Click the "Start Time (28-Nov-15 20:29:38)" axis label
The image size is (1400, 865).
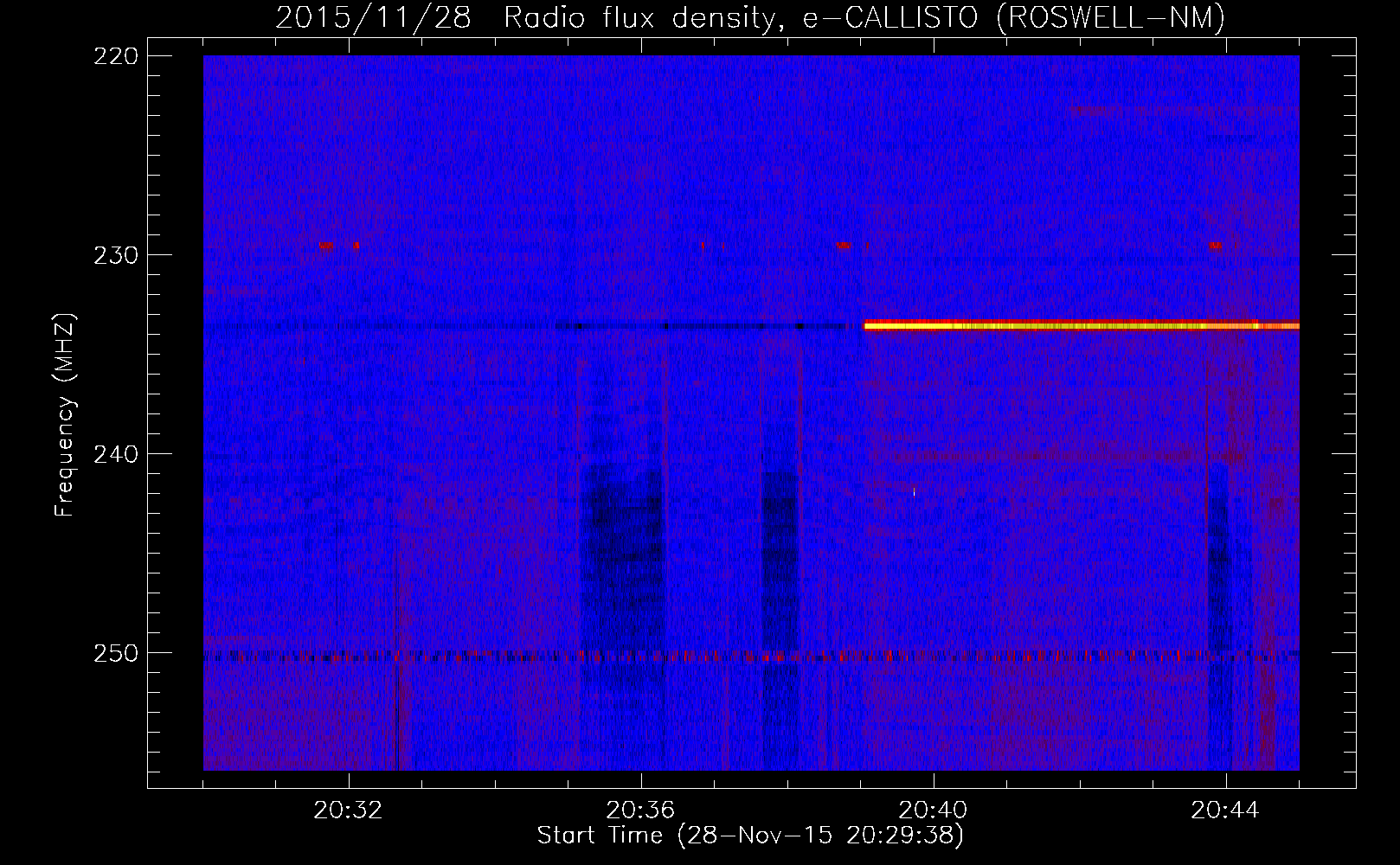pos(750,836)
